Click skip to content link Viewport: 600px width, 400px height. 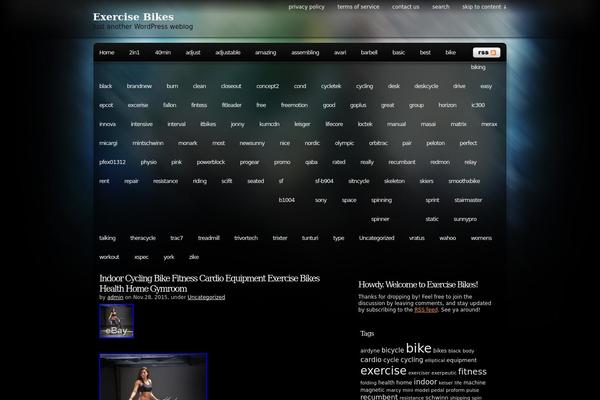(484, 7)
